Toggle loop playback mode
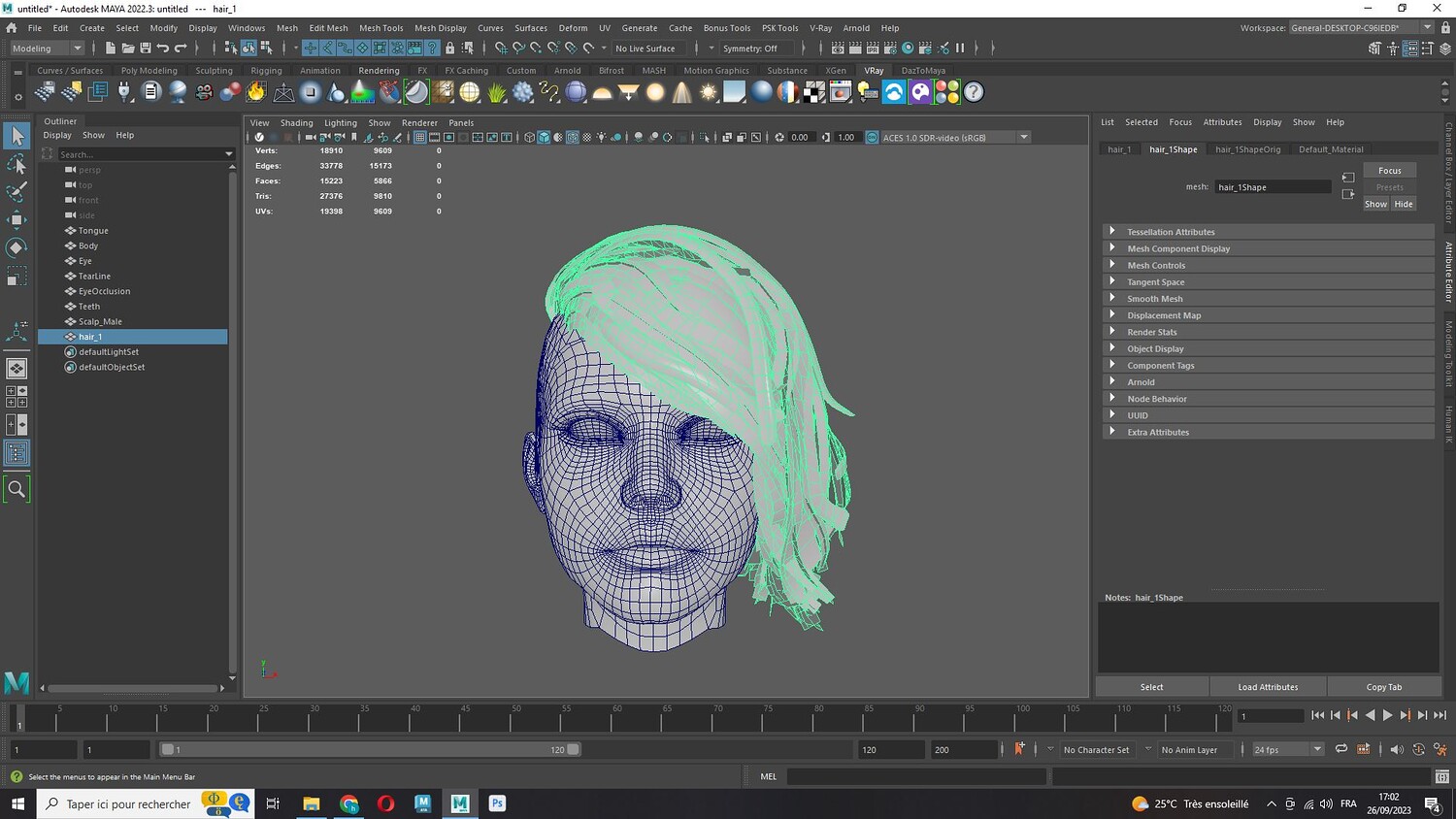The width and height of the screenshot is (1456, 819). (x=1340, y=749)
